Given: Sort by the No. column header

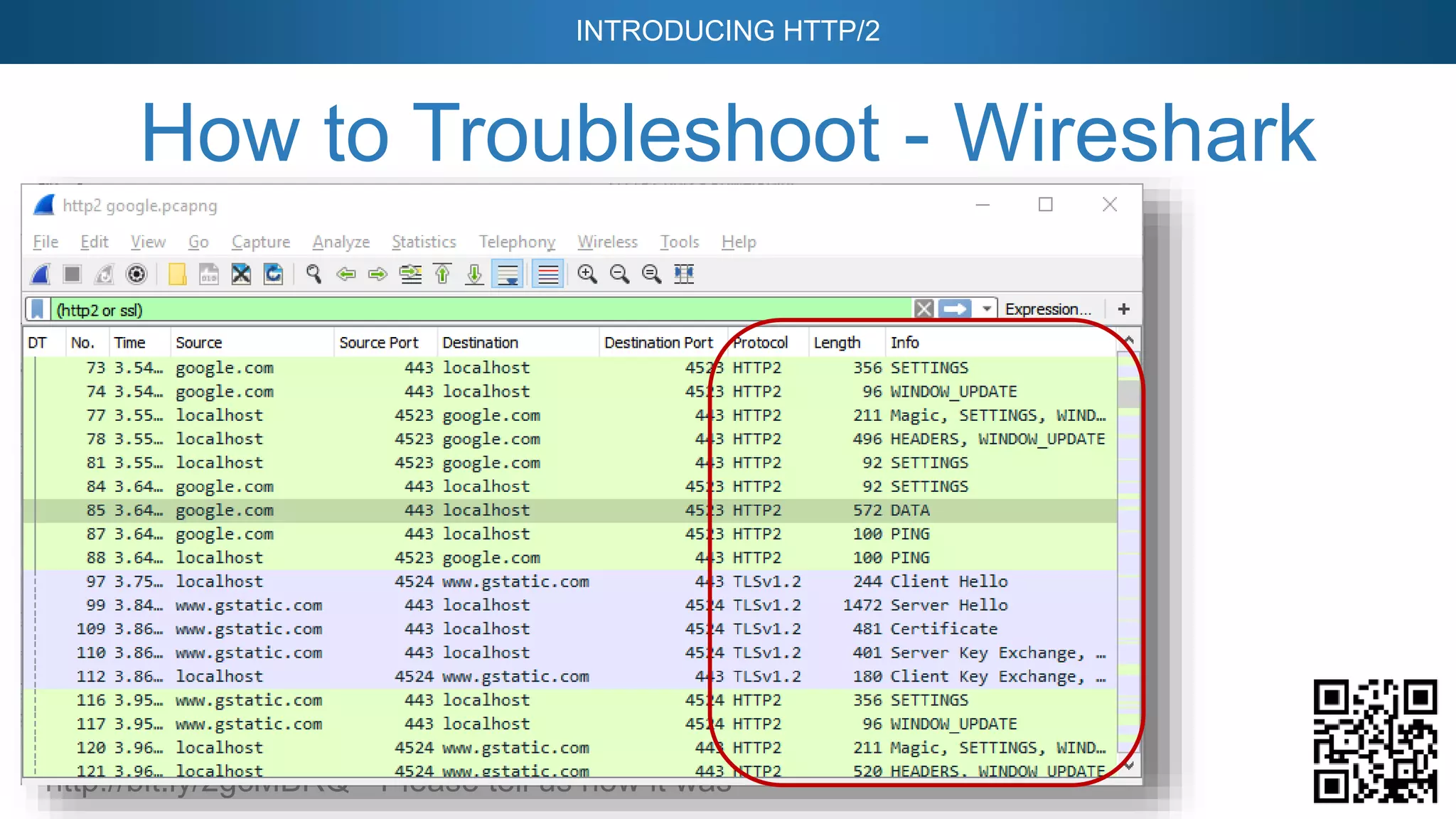Looking at the screenshot, I should pyautogui.click(x=87, y=343).
